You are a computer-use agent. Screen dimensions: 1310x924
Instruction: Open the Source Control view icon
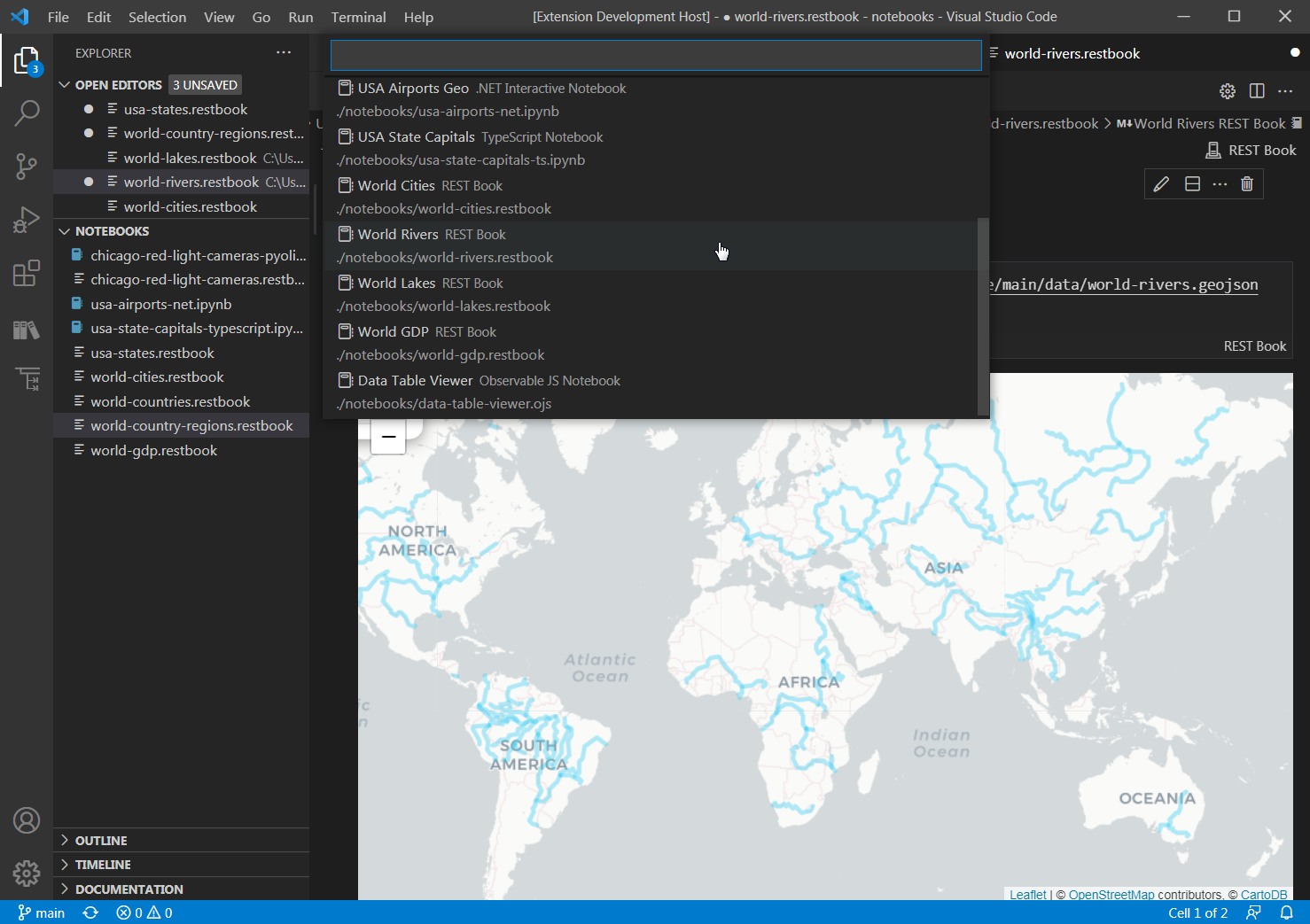(x=27, y=166)
